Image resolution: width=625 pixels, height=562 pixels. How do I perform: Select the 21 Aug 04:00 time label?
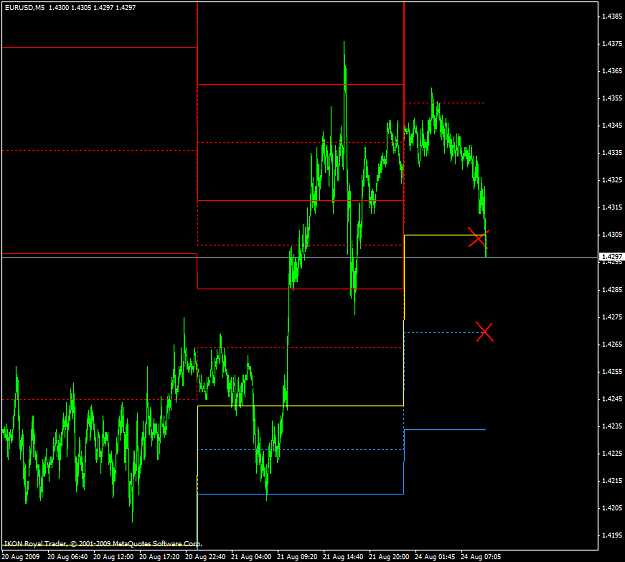pos(251,556)
